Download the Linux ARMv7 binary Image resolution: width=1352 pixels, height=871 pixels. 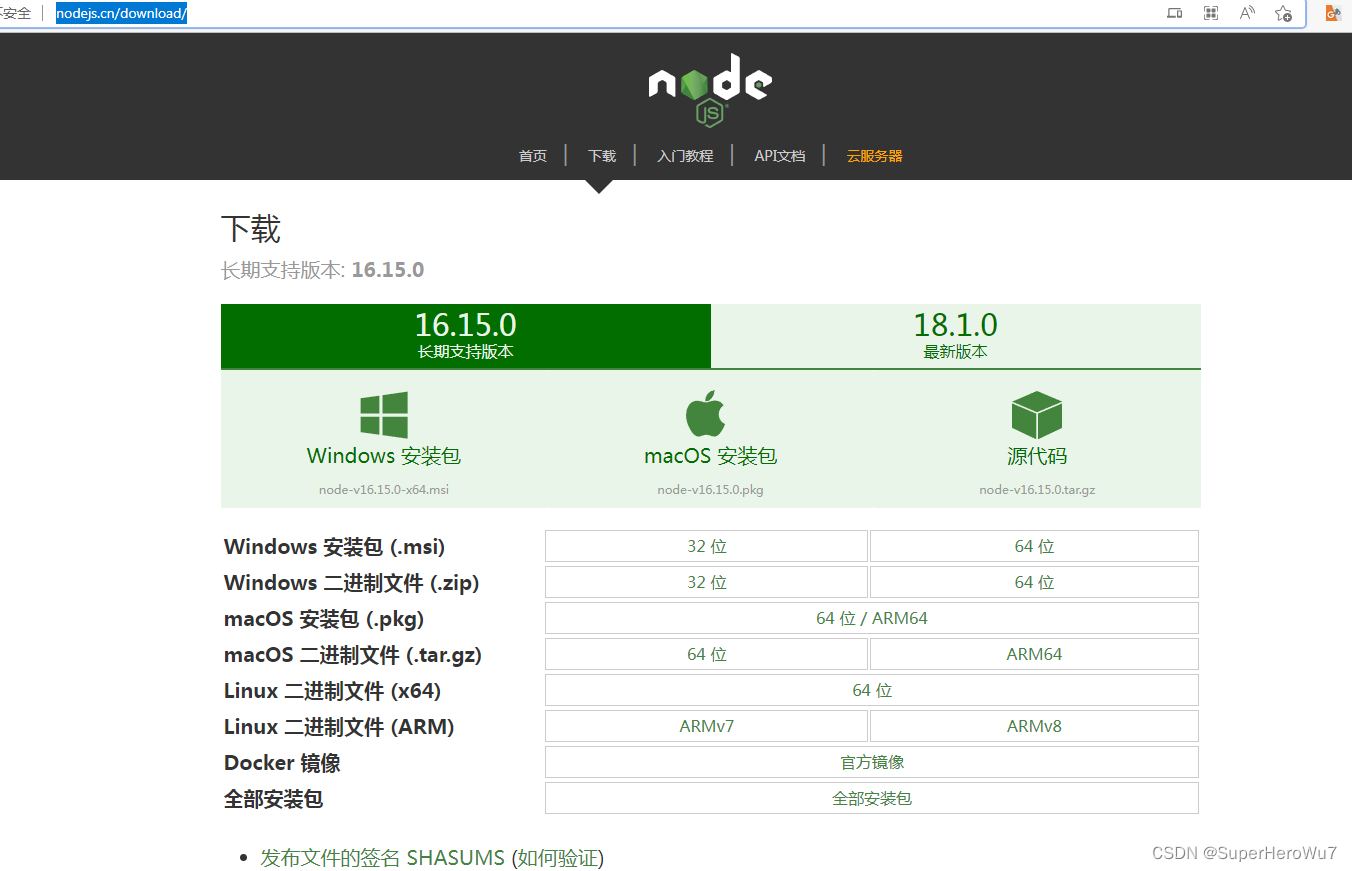tap(706, 726)
